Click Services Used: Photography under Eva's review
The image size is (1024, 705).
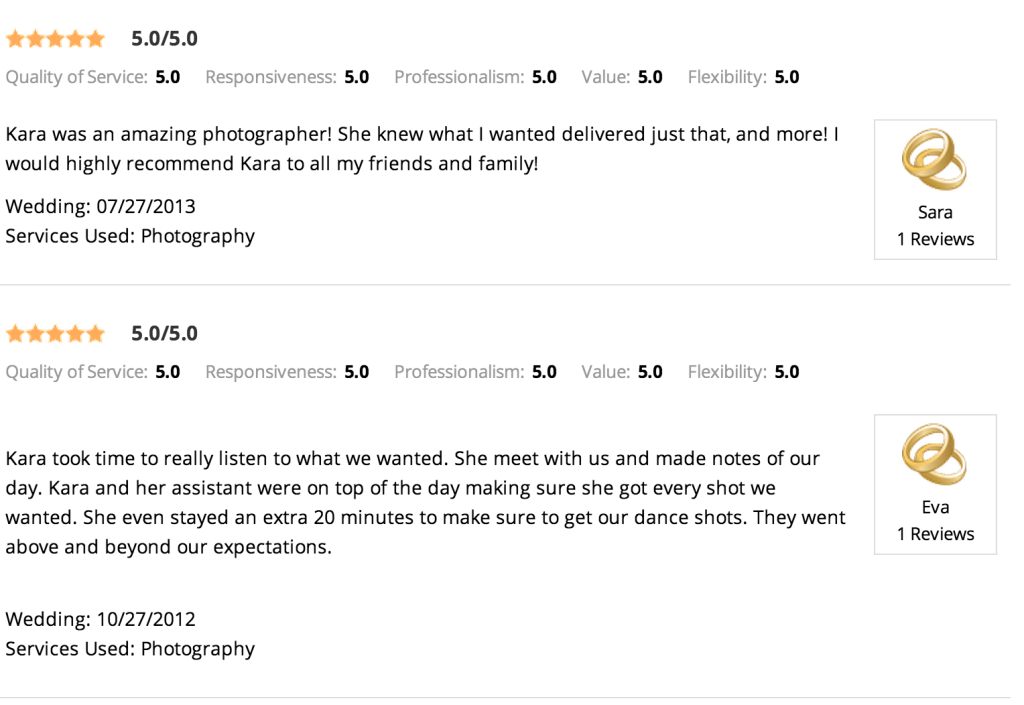[130, 649]
